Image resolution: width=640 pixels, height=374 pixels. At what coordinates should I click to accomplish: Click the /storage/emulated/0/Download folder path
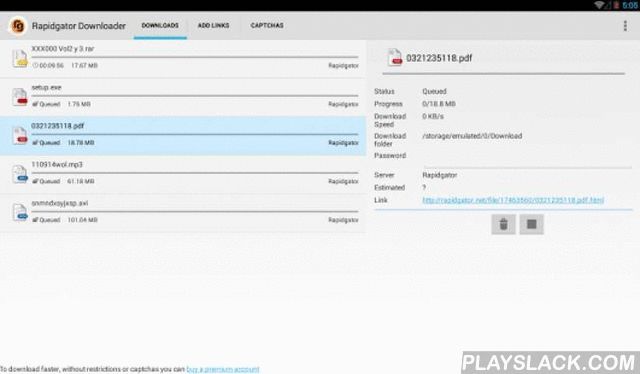tap(472, 136)
